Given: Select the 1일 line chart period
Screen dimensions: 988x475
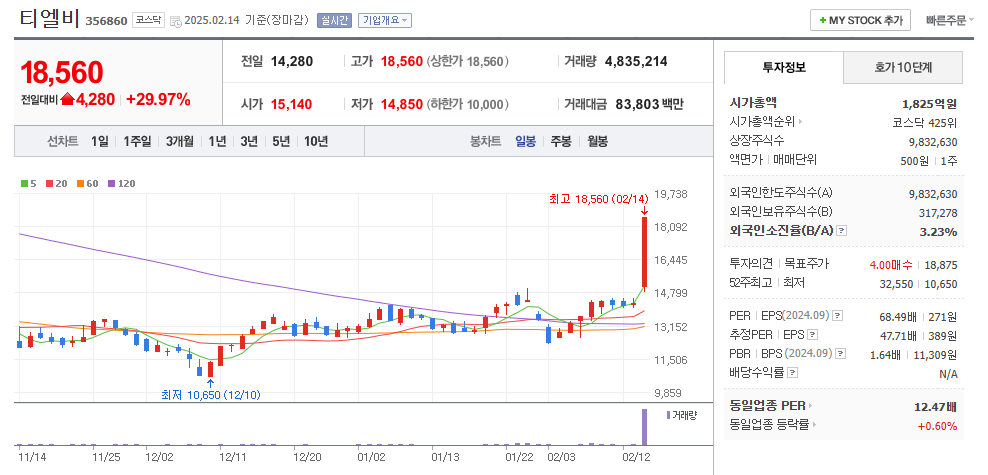Looking at the screenshot, I should (100, 141).
